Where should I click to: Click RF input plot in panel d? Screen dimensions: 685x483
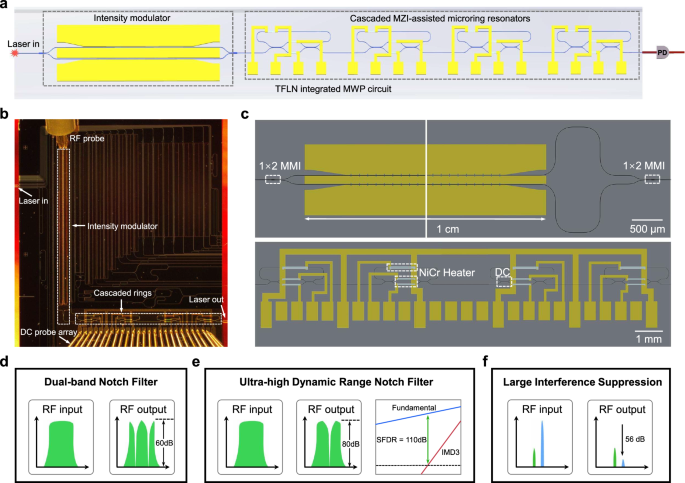click(61, 437)
